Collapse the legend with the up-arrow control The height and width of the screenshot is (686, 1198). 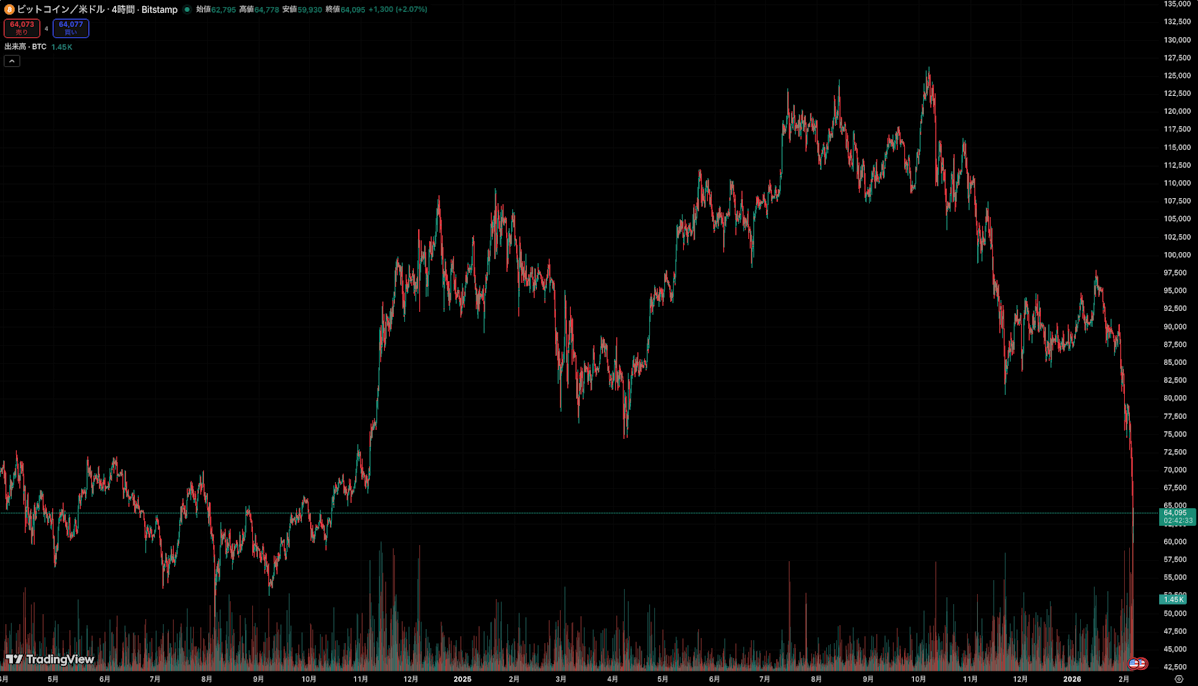pos(11,60)
